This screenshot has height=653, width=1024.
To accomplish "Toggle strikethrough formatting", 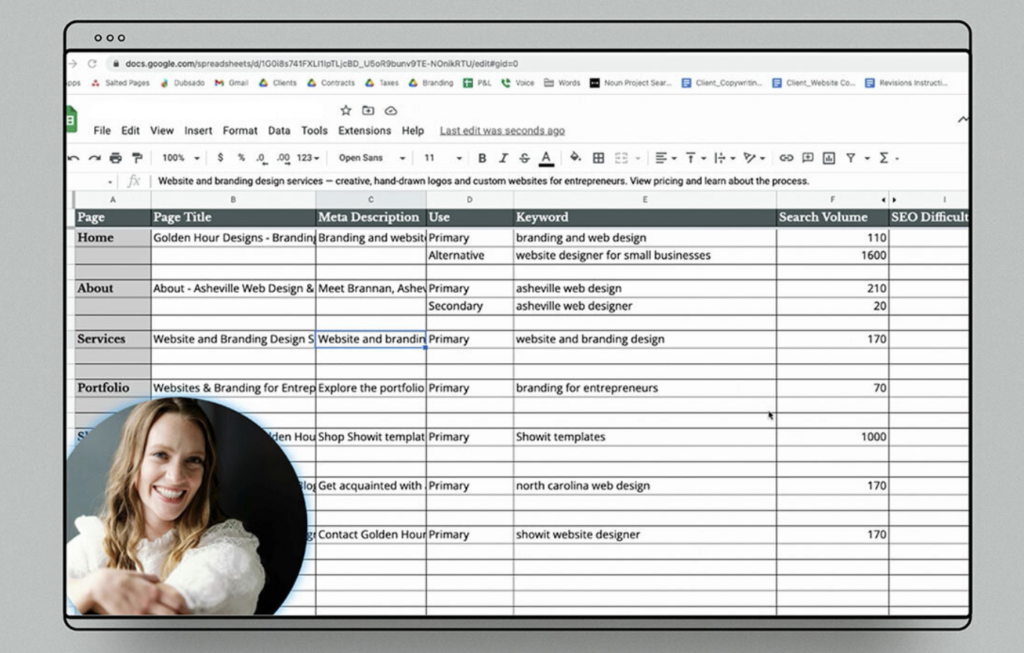I will pyautogui.click(x=524, y=158).
